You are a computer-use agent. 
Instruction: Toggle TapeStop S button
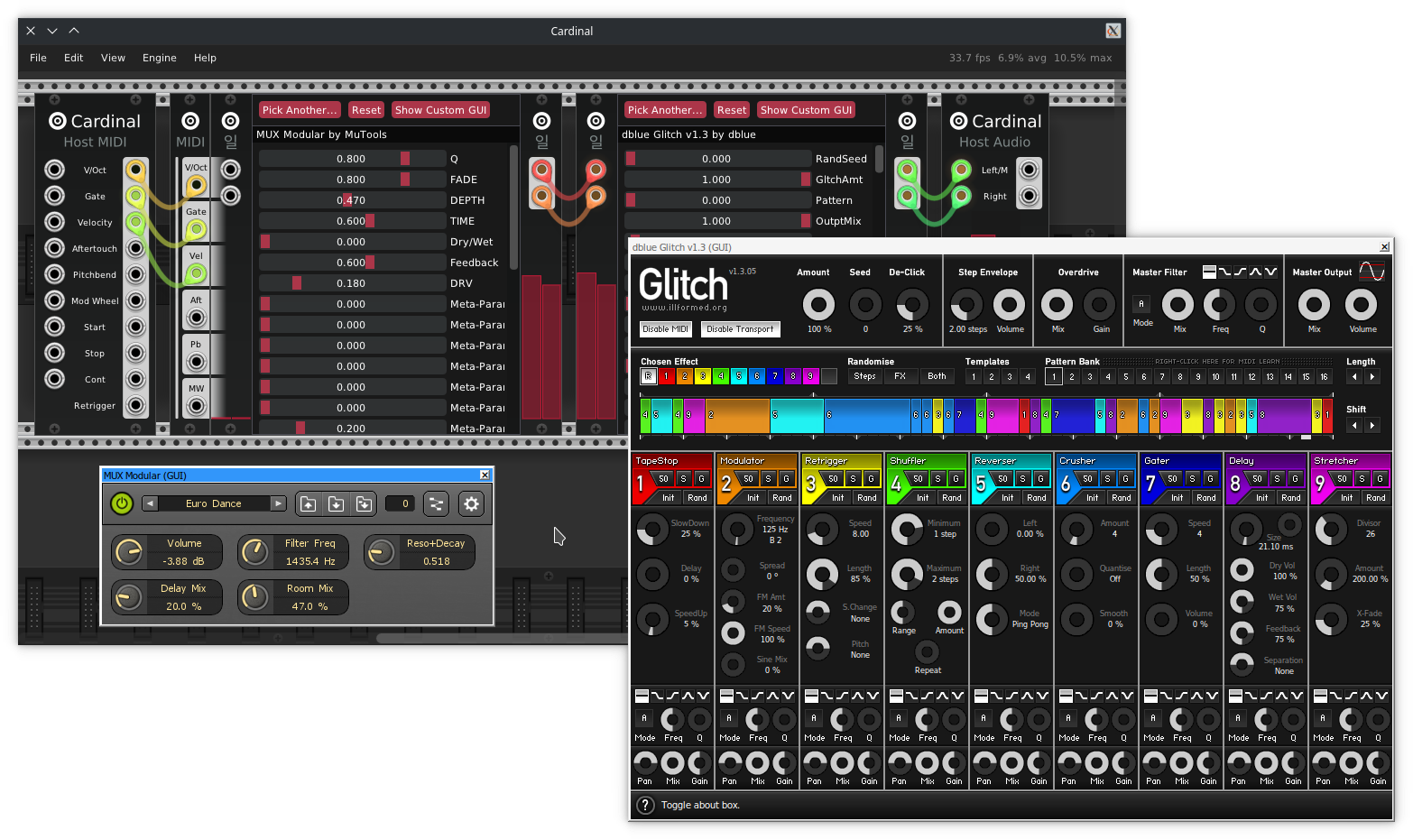[x=683, y=479]
